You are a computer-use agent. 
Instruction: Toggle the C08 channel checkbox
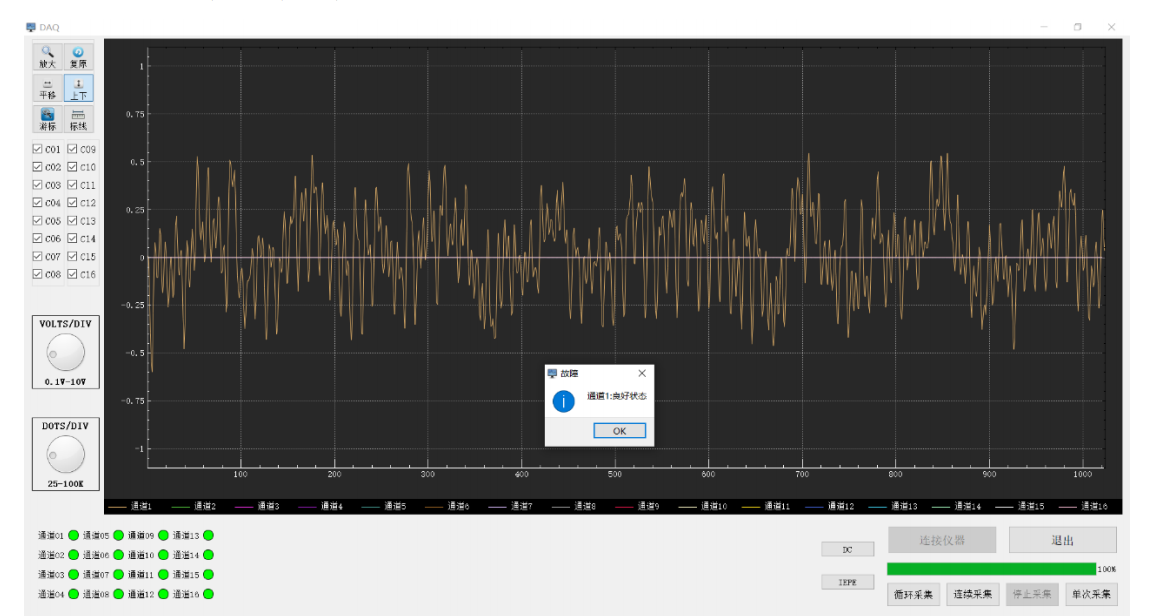37,274
